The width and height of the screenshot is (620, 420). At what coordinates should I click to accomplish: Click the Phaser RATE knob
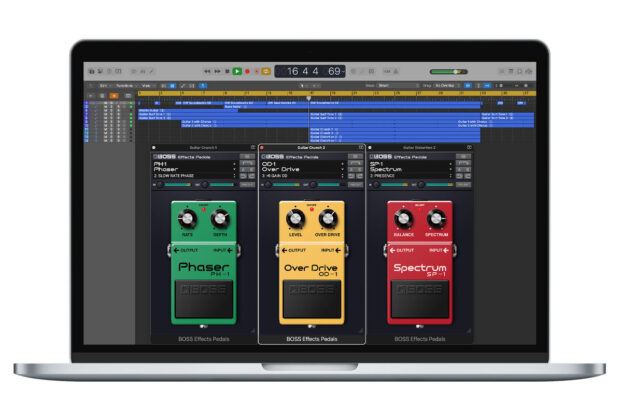(187, 219)
